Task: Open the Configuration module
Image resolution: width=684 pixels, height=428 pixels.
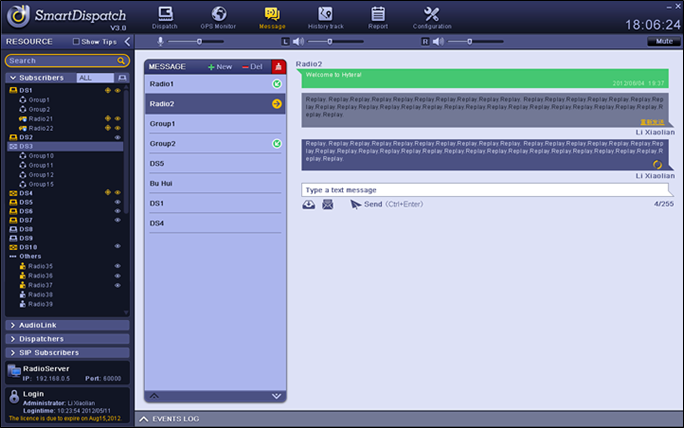Action: click(x=432, y=17)
